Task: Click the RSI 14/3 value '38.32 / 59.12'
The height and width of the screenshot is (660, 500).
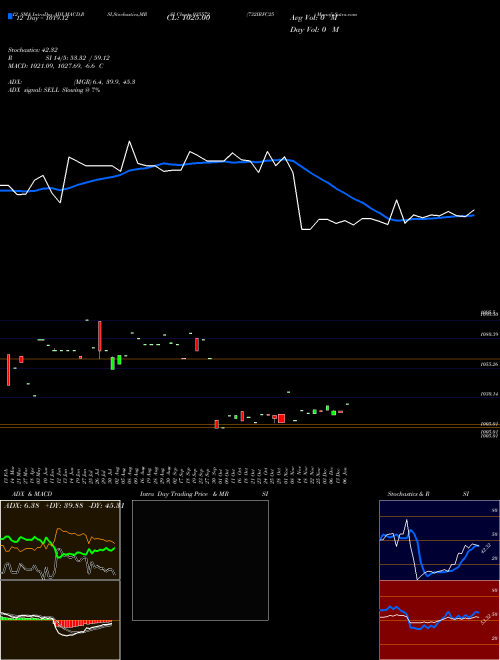Action: point(89,58)
